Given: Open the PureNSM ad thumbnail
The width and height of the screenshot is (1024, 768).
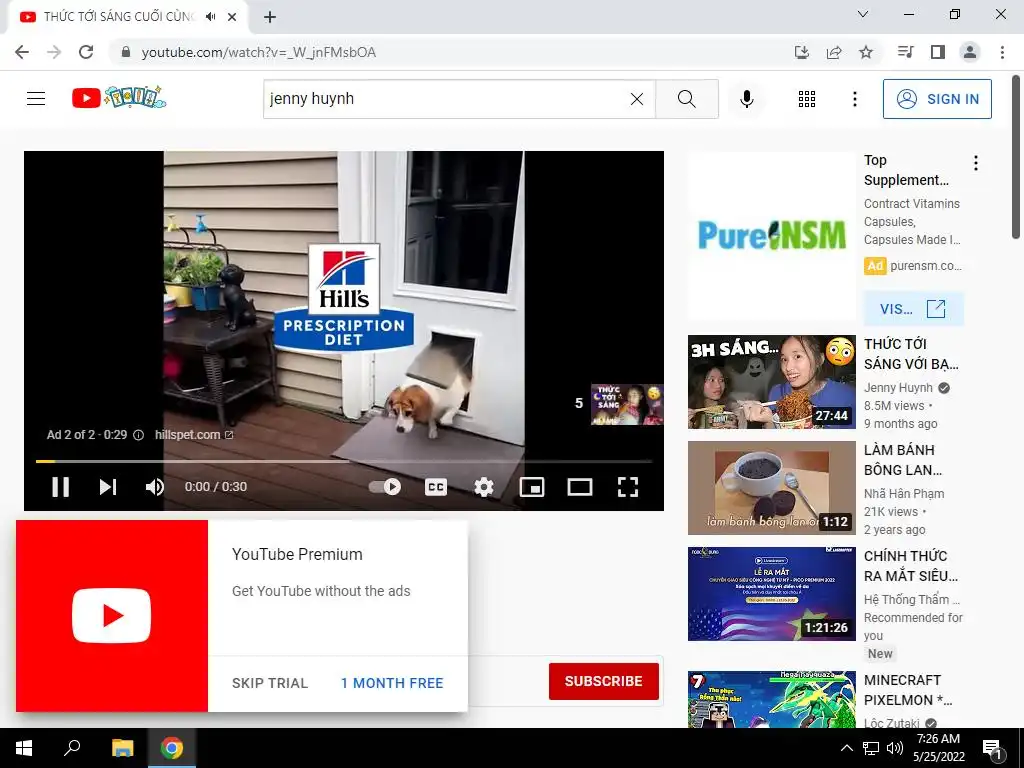Looking at the screenshot, I should (771, 236).
